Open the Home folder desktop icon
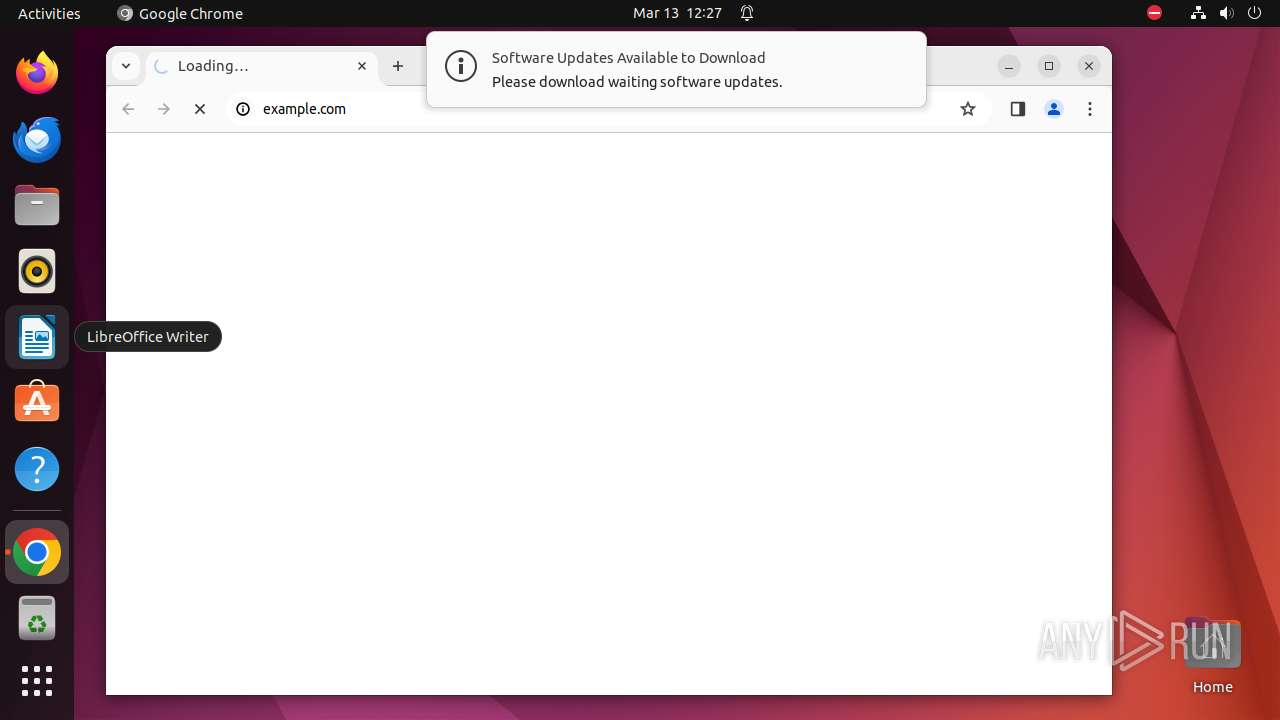This screenshot has width=1280, height=720. [x=1212, y=655]
